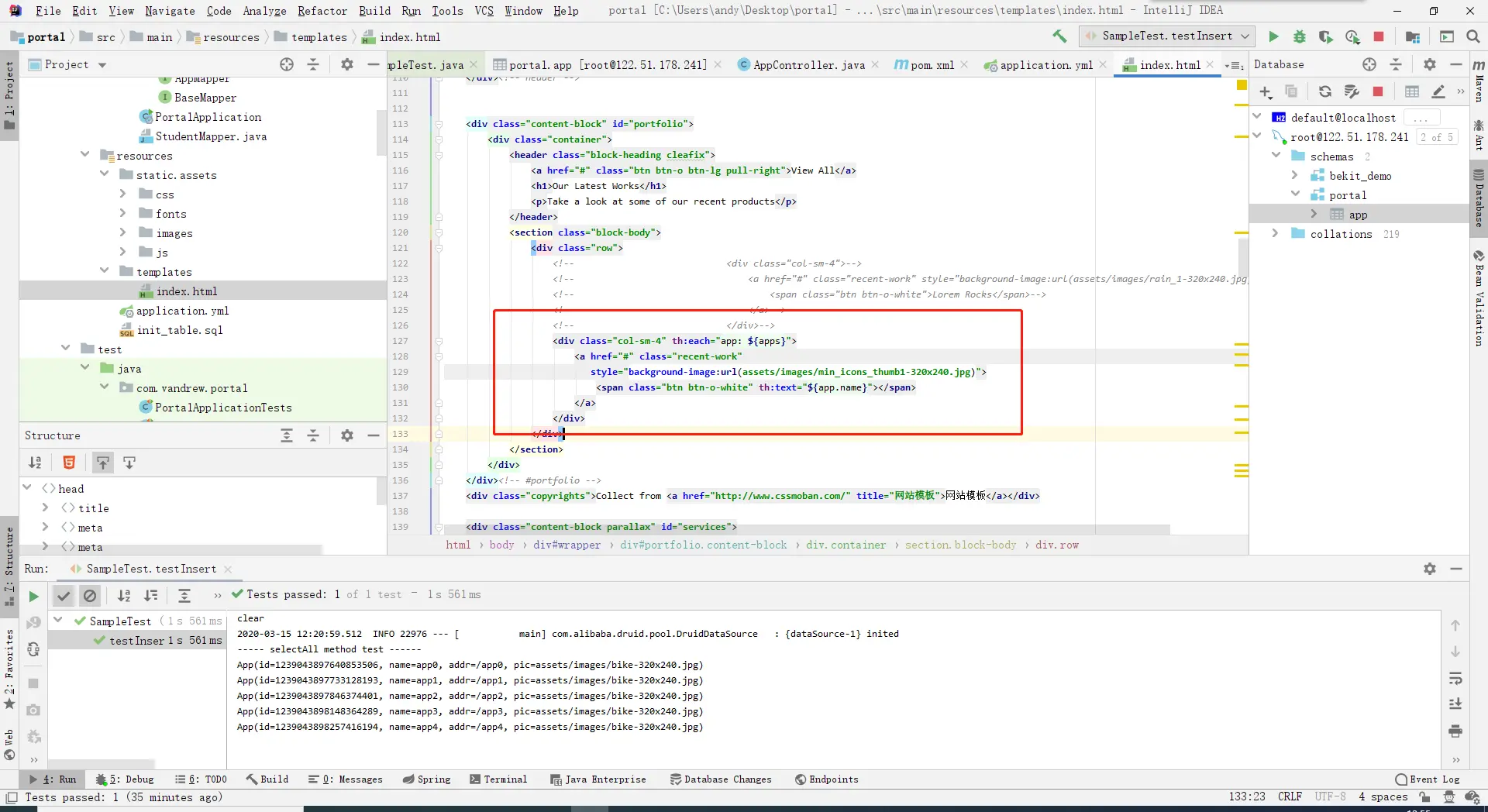The image size is (1488, 812).
Task: Open Run panel settings gear
Action: (1430, 569)
